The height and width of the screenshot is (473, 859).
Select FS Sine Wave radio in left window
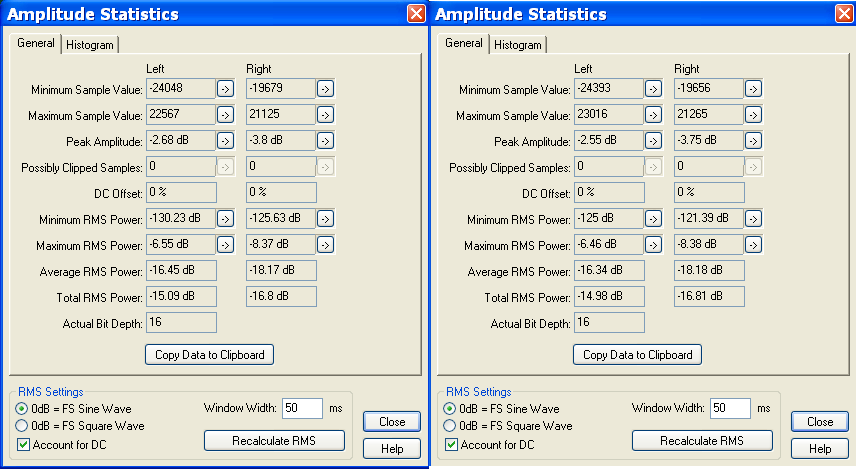click(x=21, y=409)
